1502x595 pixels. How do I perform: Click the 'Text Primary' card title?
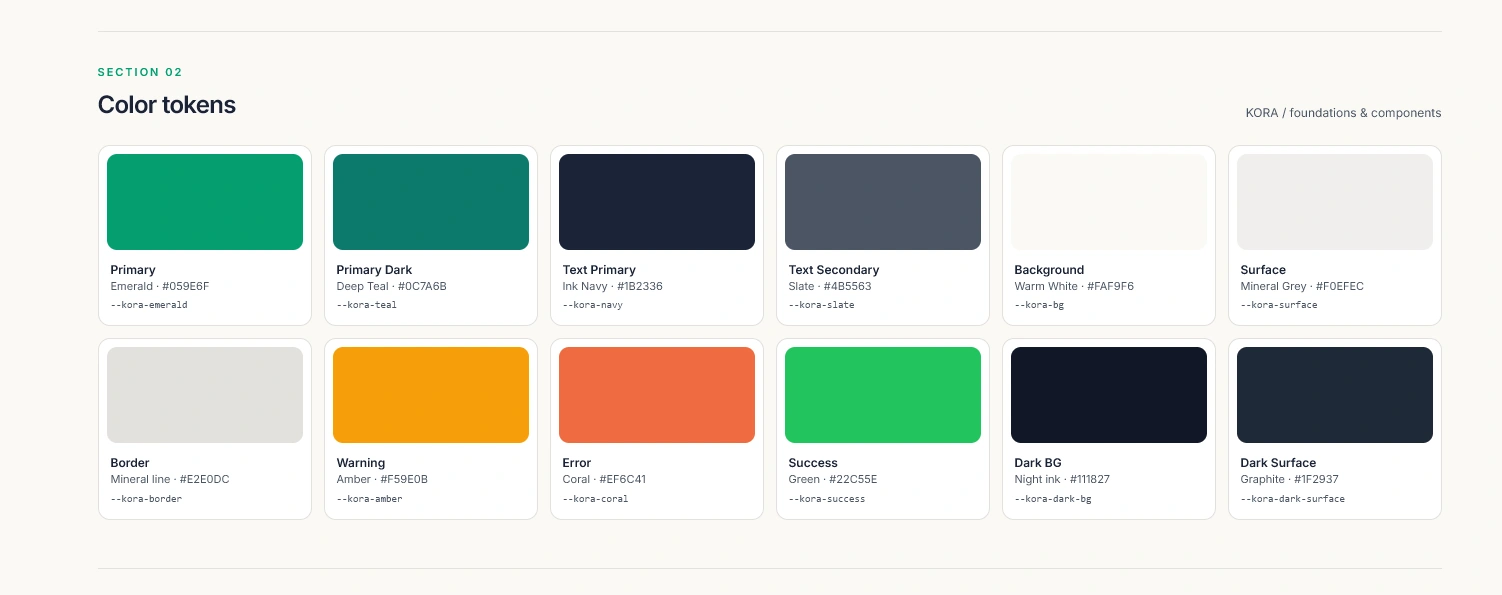599,270
